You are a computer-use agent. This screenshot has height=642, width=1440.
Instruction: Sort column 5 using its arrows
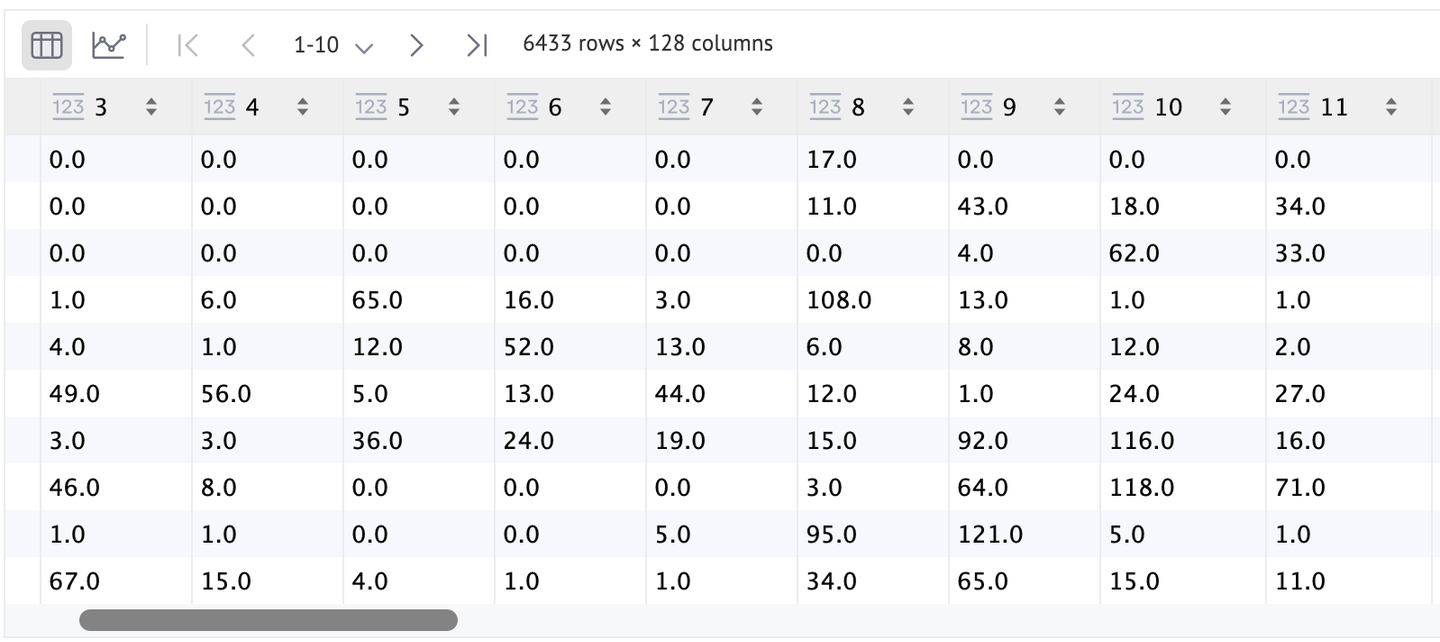[x=454, y=107]
